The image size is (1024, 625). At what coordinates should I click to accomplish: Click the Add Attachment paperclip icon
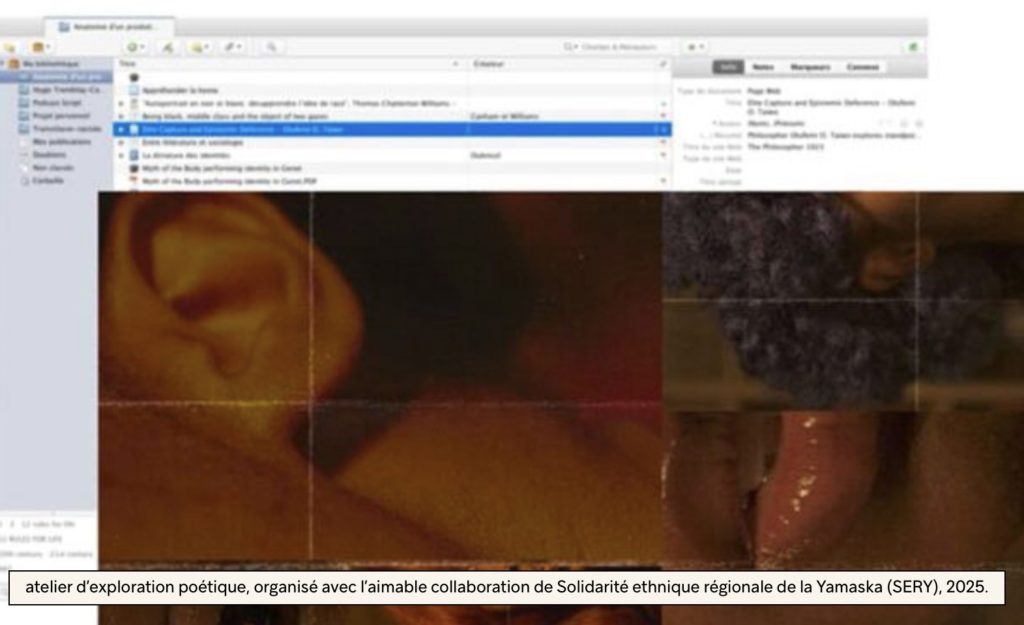[233, 47]
